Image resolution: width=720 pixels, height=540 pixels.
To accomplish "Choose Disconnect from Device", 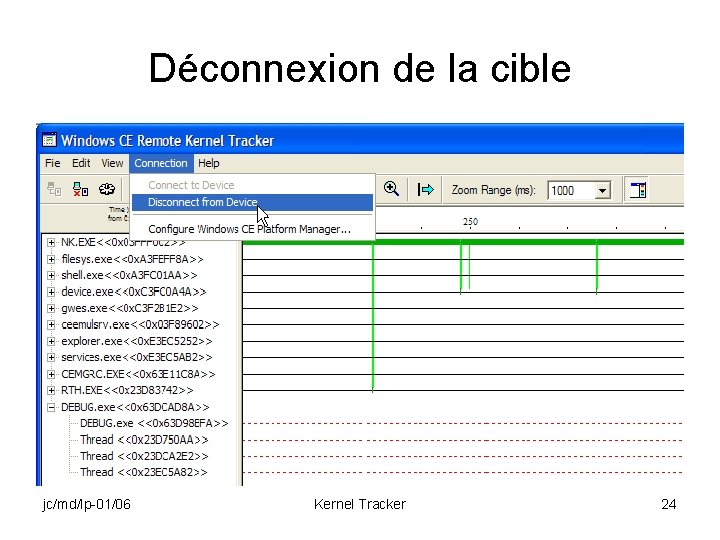I will coord(253,202).
